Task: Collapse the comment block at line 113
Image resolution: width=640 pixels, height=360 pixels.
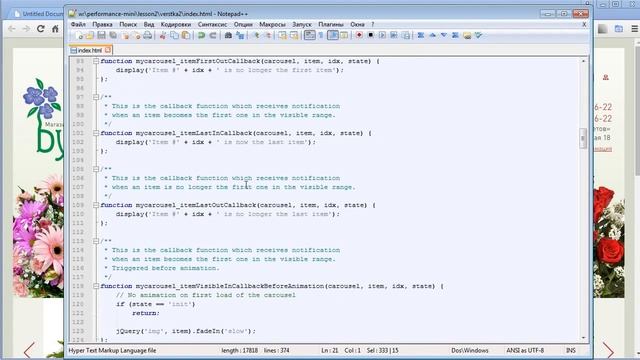Action: (x=96, y=241)
